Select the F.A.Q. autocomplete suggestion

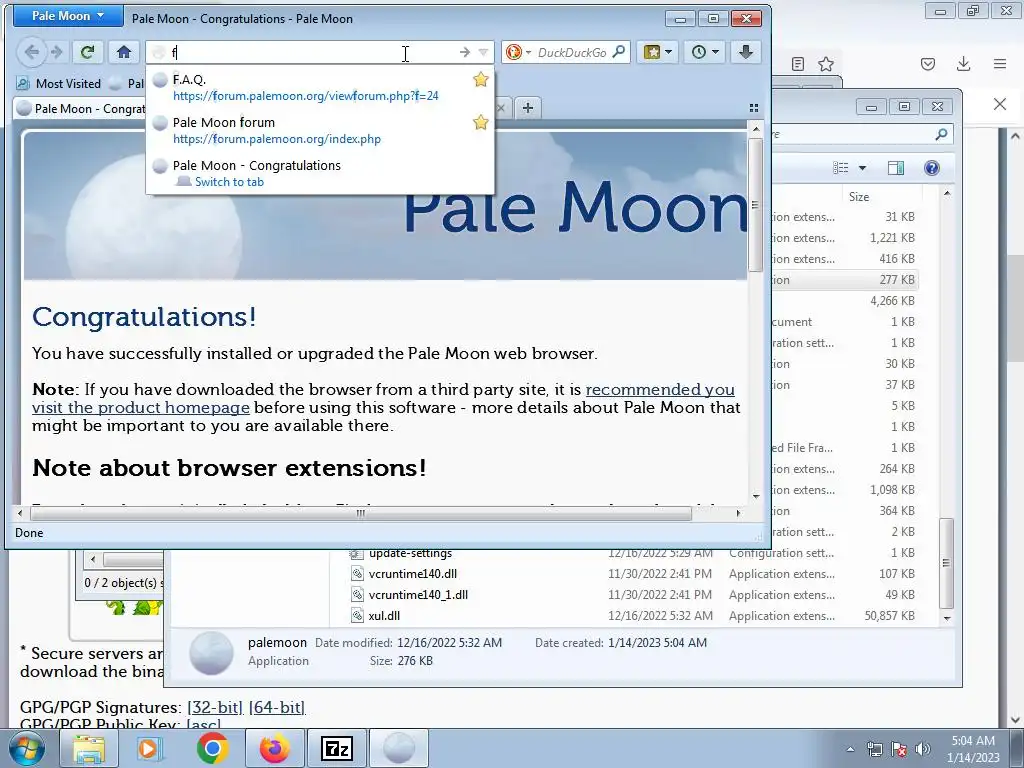[x=320, y=88]
